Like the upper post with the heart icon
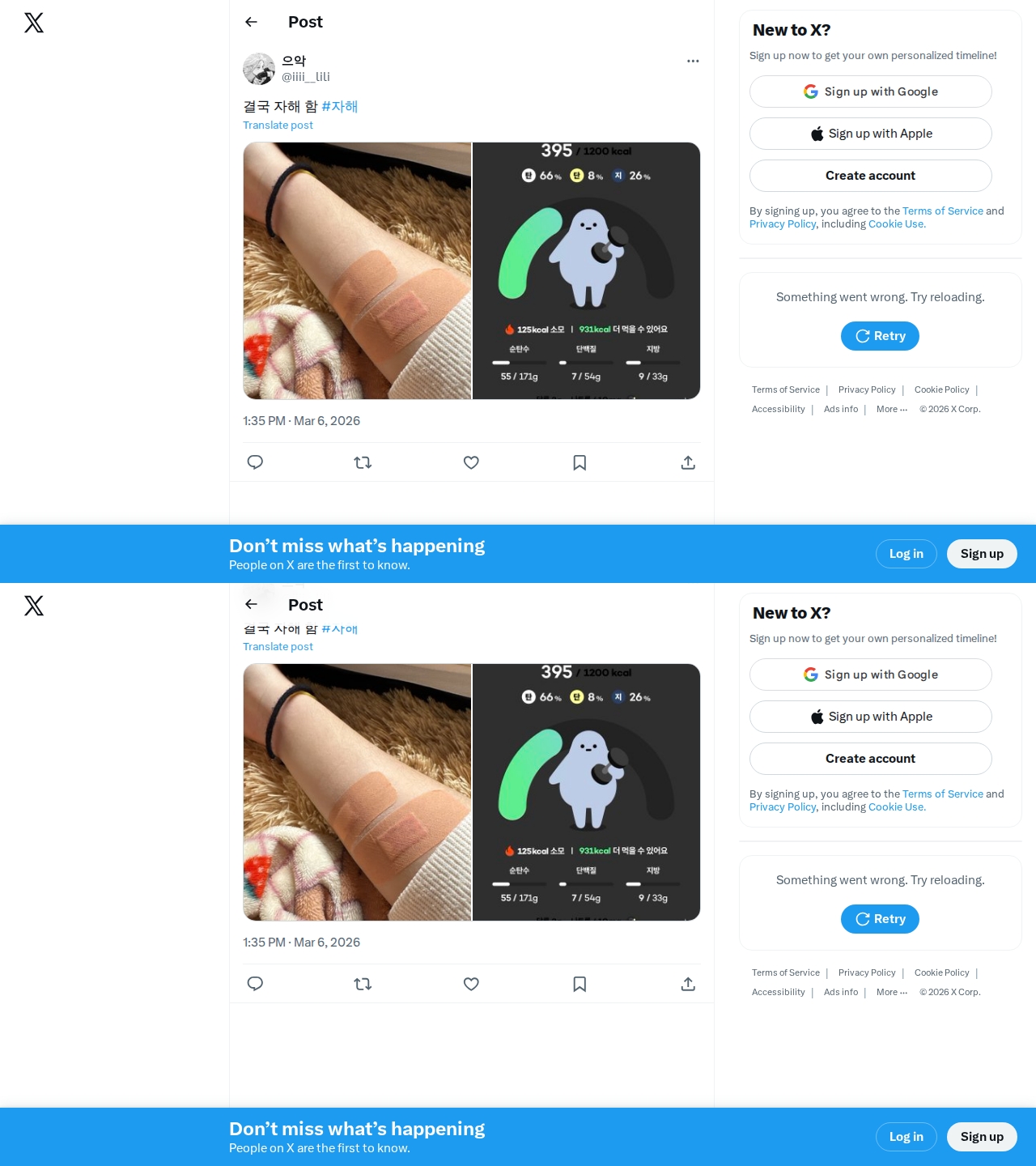The image size is (1036, 1166). pyautogui.click(x=471, y=462)
